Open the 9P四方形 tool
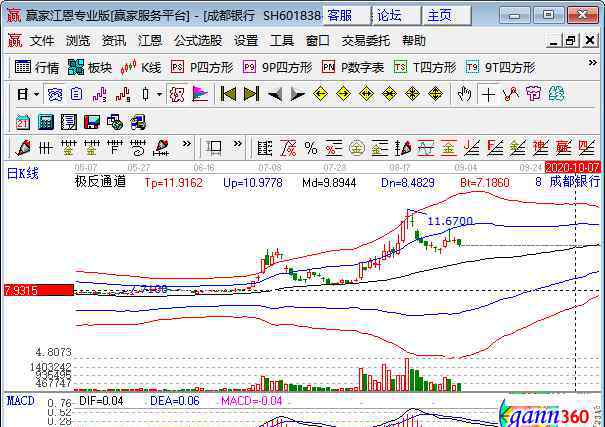 click(x=277, y=68)
